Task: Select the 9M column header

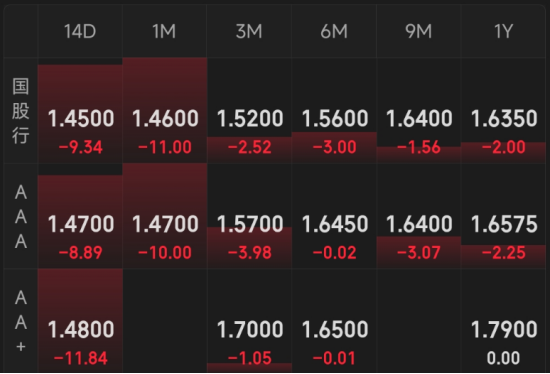Action: tap(418, 31)
